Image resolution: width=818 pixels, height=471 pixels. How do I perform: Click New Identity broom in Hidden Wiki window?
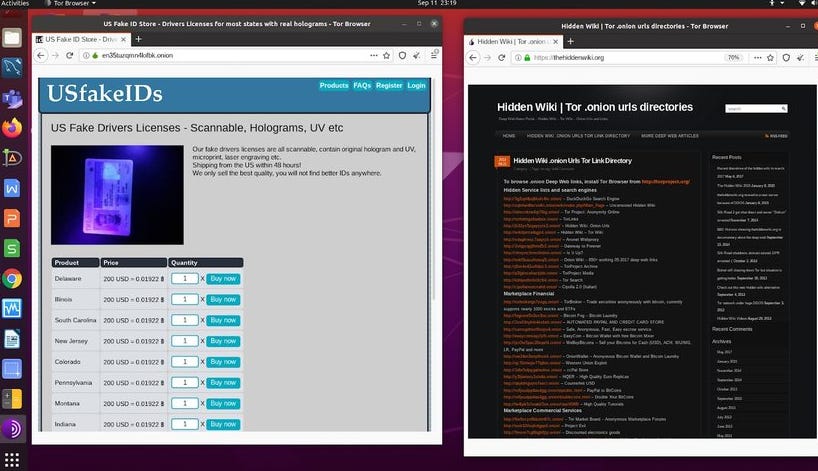click(x=800, y=57)
